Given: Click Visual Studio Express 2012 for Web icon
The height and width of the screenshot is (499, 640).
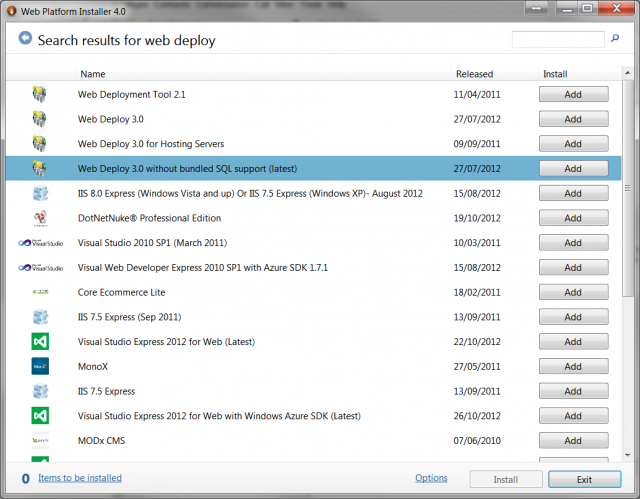Looking at the screenshot, I should tap(40, 342).
